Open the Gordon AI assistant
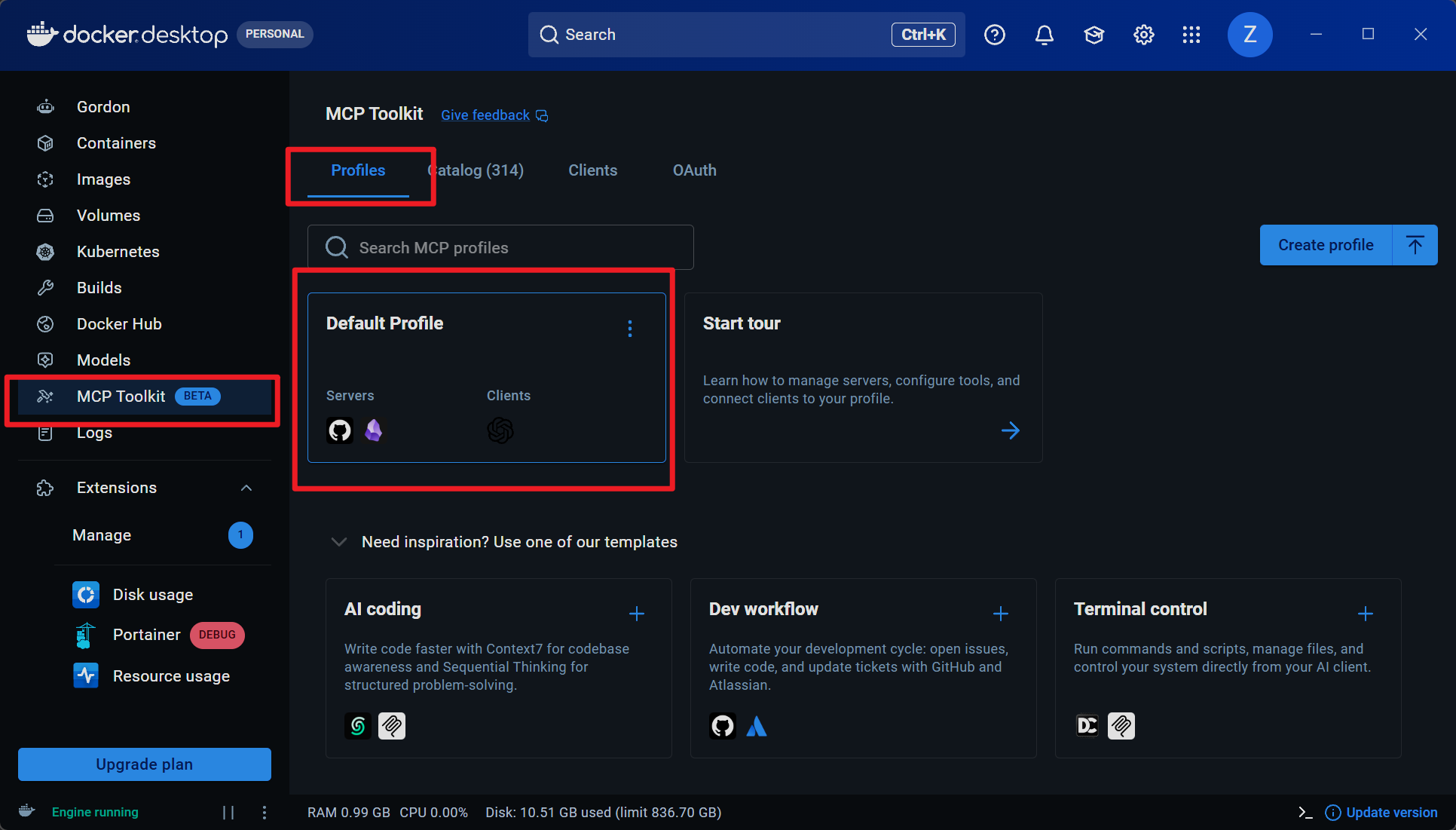The image size is (1456, 830). pyautogui.click(x=103, y=106)
